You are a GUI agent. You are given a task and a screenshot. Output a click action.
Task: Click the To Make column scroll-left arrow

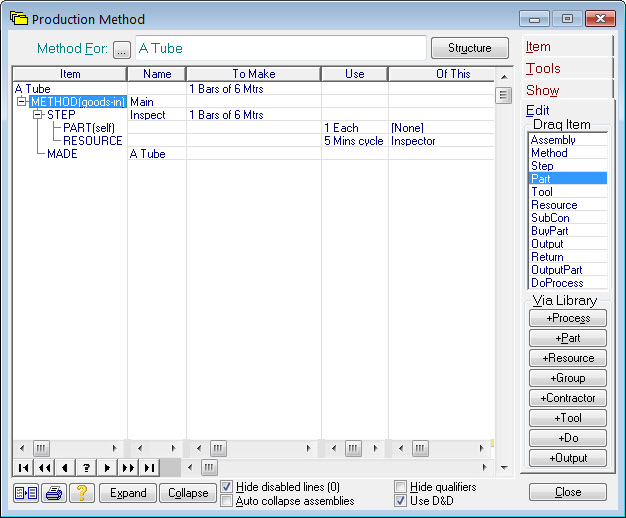click(x=199, y=448)
